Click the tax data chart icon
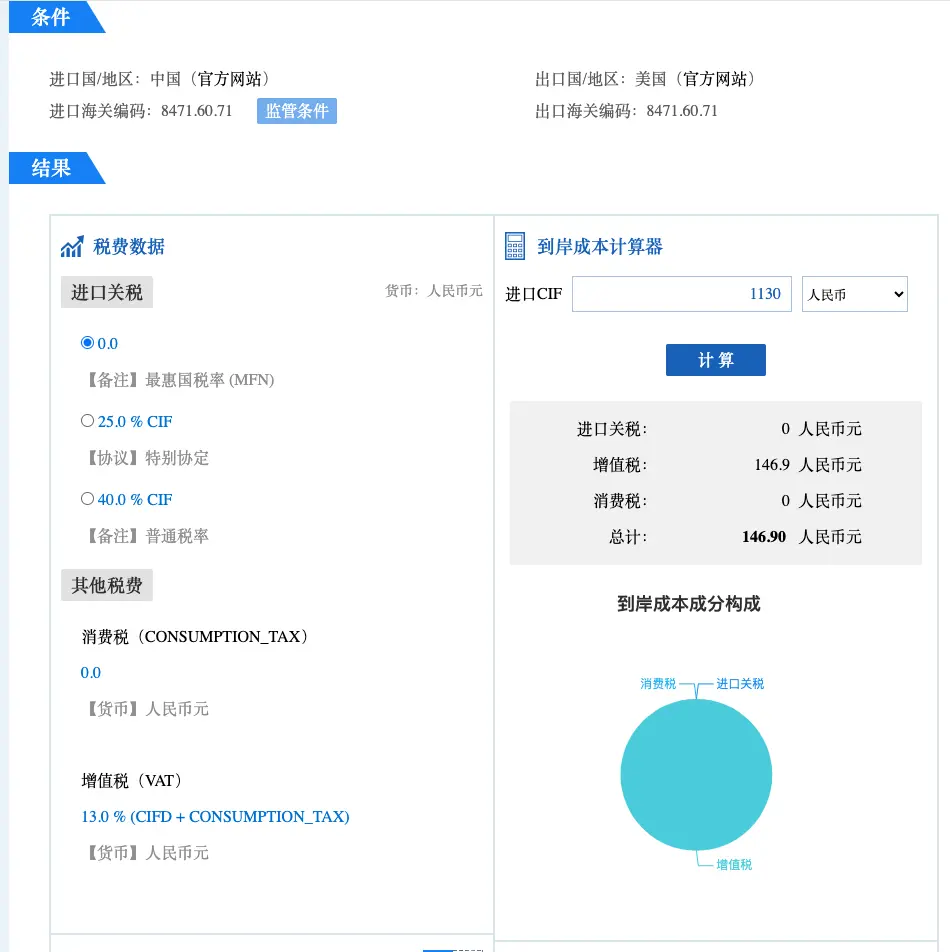Screen dimensions: 950x952 click(72, 247)
